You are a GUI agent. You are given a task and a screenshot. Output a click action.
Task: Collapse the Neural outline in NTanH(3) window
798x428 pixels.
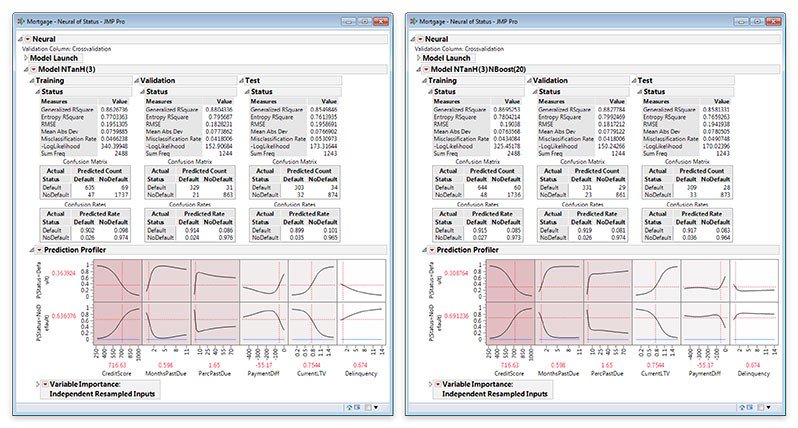click(x=20, y=39)
